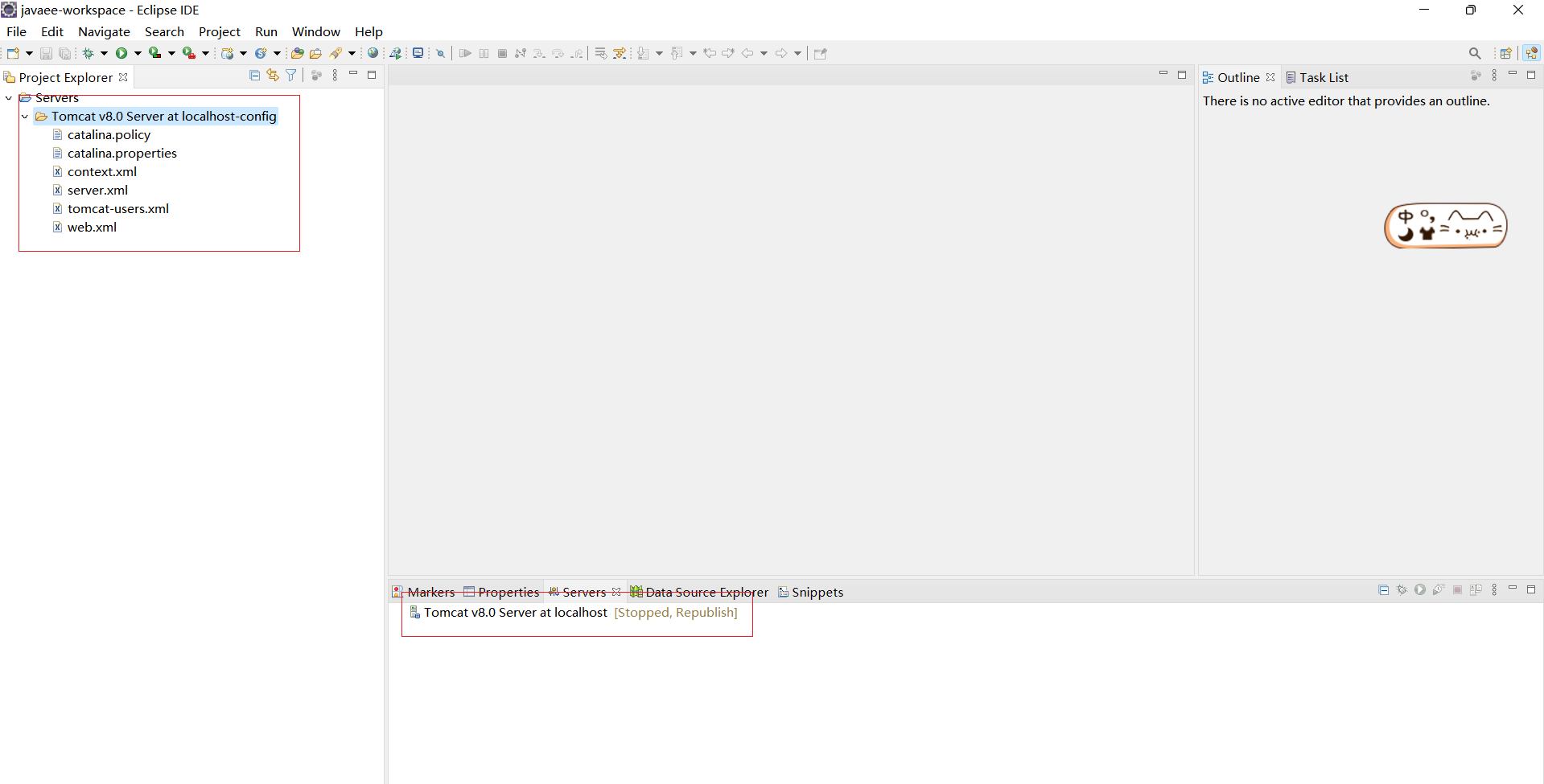Select Tomcat v8.0 Server at localhost entry
This screenshot has width=1544, height=784.
(573, 613)
